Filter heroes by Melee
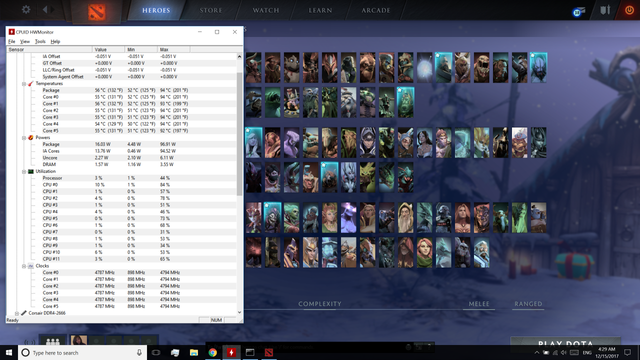 pos(479,304)
